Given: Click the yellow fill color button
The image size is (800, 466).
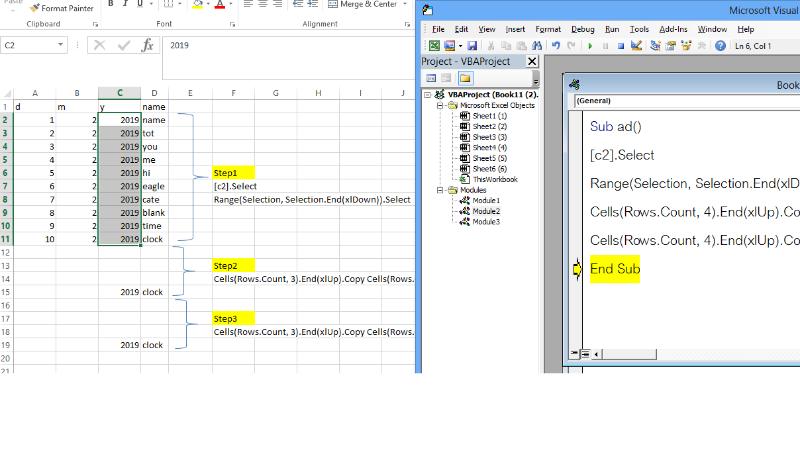Looking at the screenshot, I should point(198,4).
